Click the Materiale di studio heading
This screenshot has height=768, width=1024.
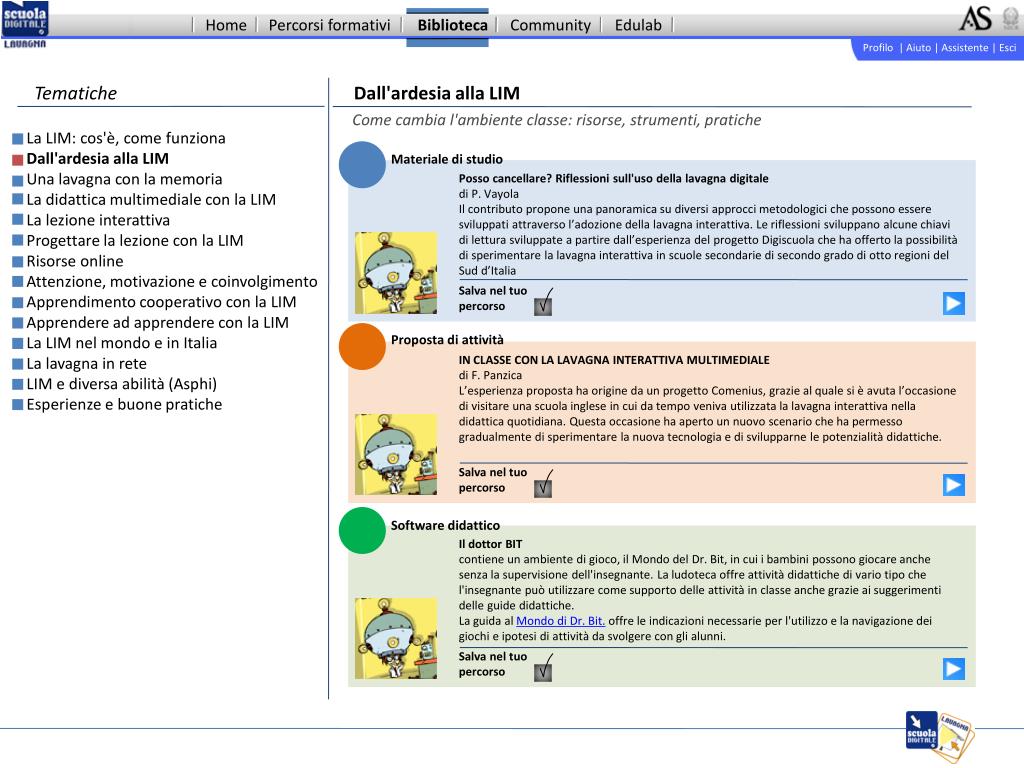[447, 159]
